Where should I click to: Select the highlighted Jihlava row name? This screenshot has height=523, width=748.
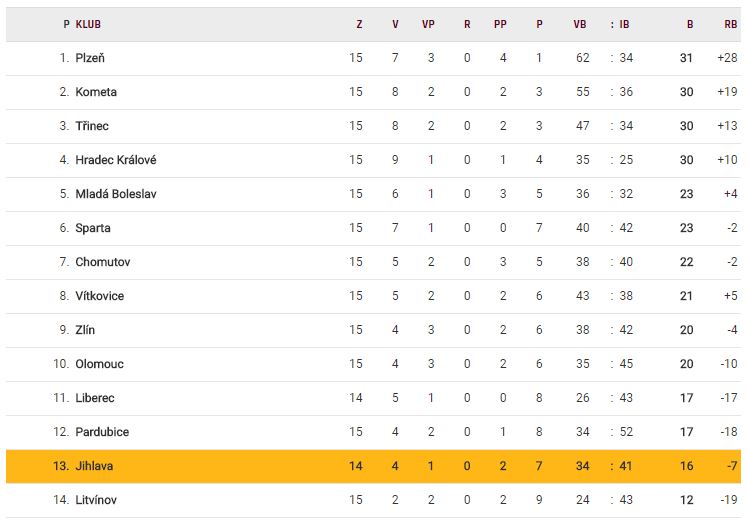(x=95, y=466)
